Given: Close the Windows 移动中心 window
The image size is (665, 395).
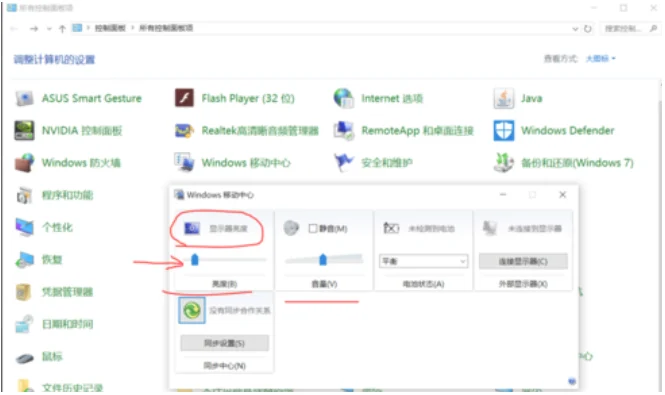Looking at the screenshot, I should [563, 195].
